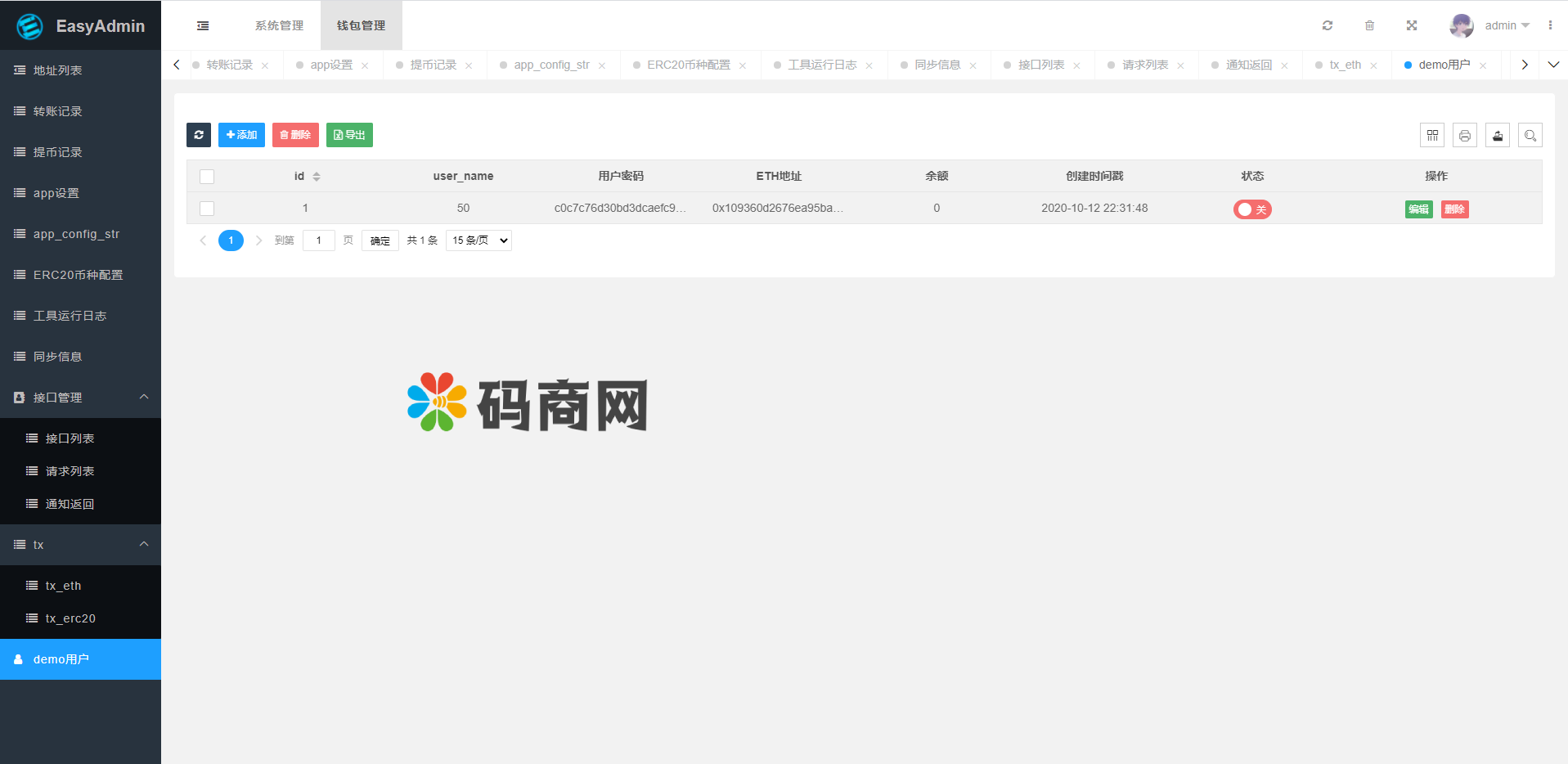Toggle the 状态 switch for user id 1

[1252, 209]
